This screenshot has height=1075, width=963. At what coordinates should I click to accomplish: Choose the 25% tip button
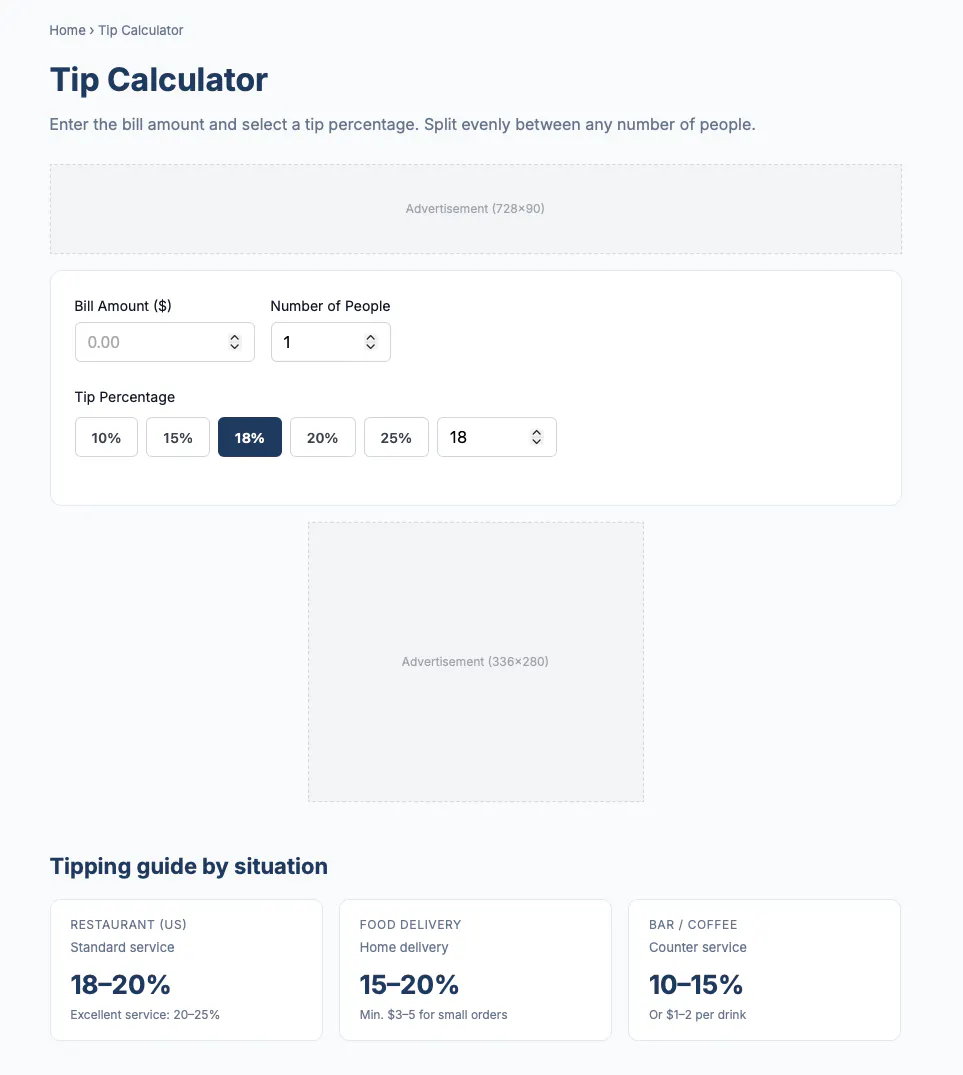coord(396,437)
